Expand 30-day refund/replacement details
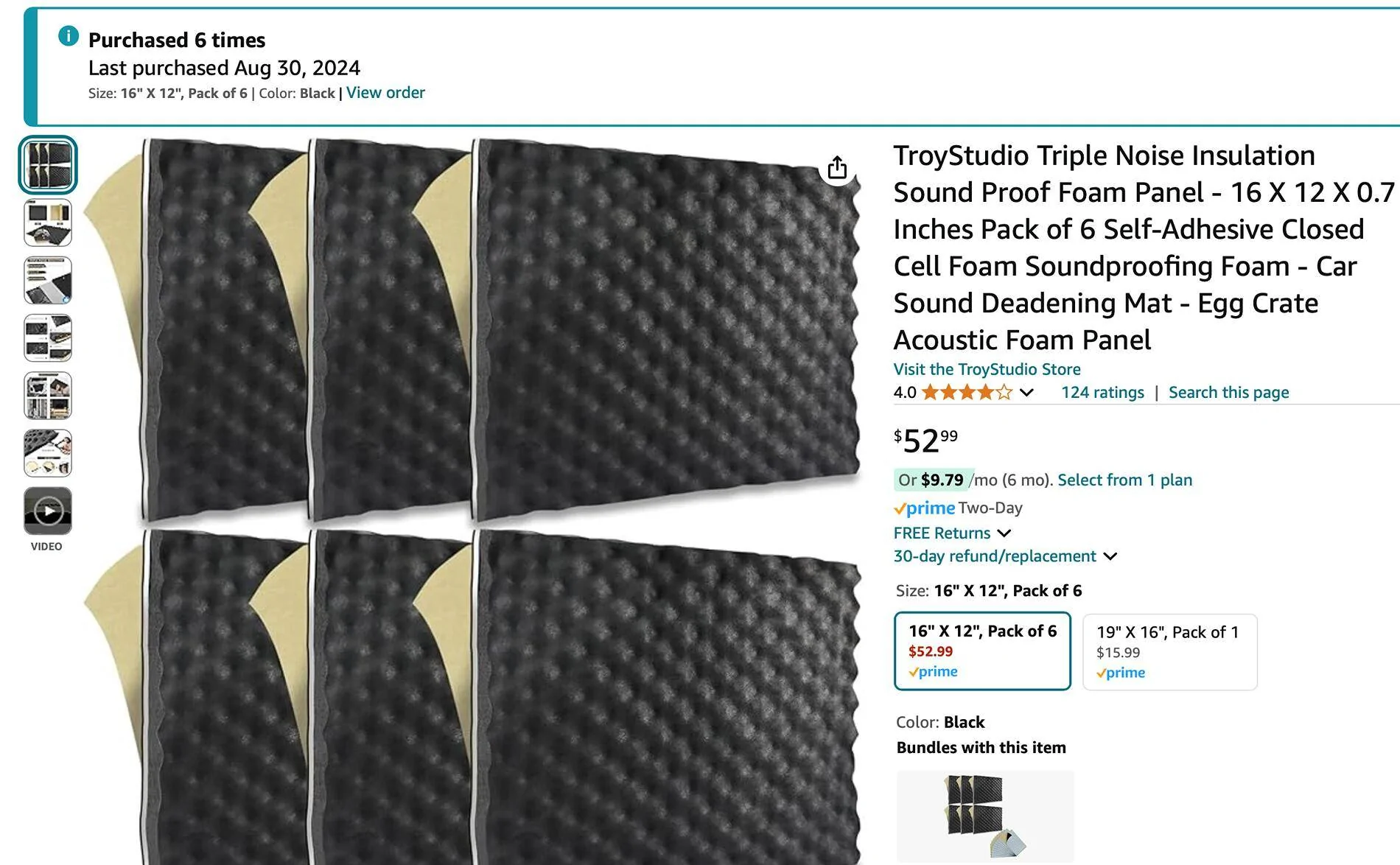This screenshot has height=865, width=1400. point(1005,556)
